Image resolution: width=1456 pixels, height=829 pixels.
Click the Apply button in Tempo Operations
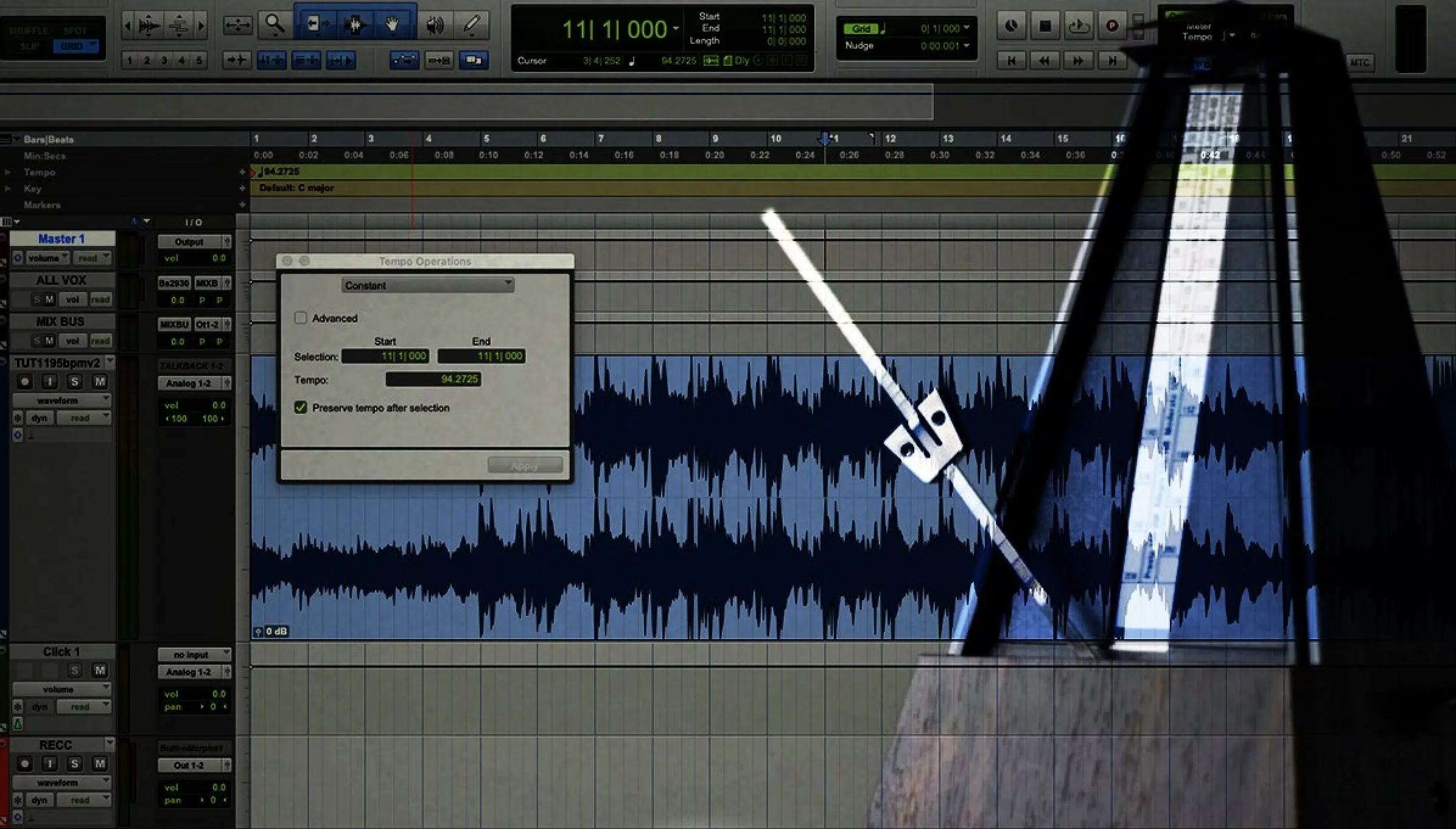(525, 466)
